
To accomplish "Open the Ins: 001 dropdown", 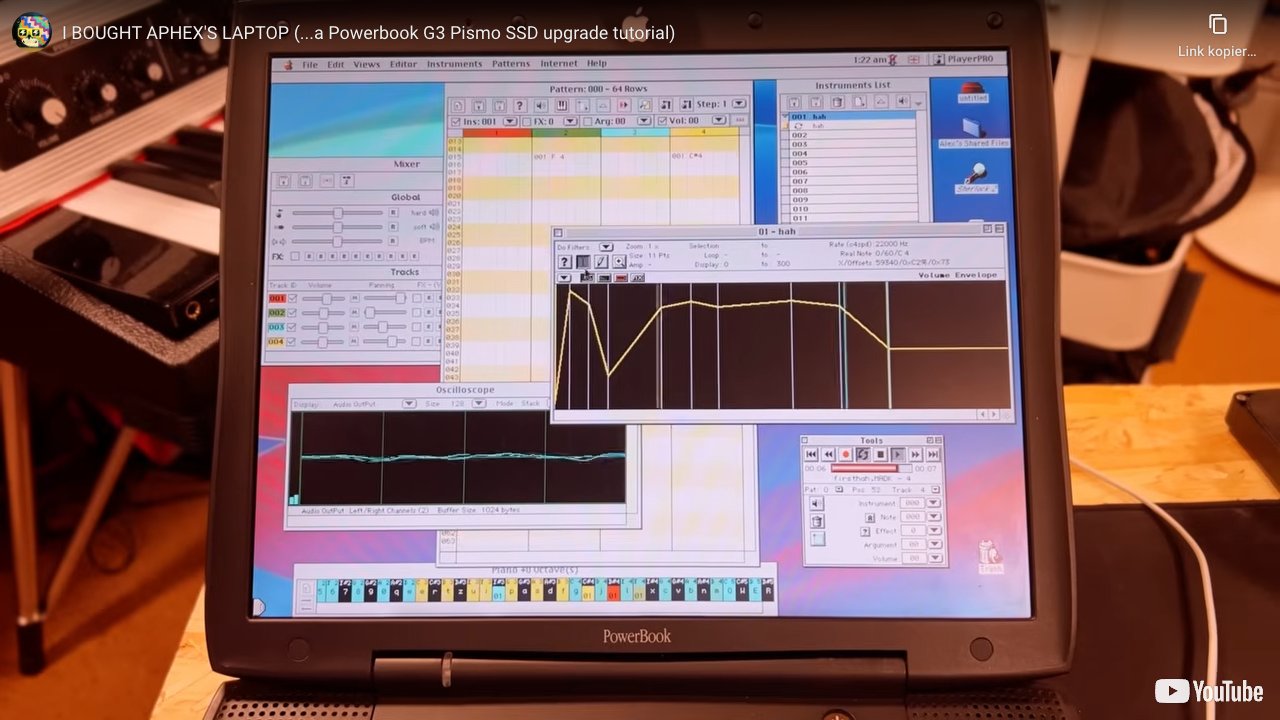I will (510, 121).
